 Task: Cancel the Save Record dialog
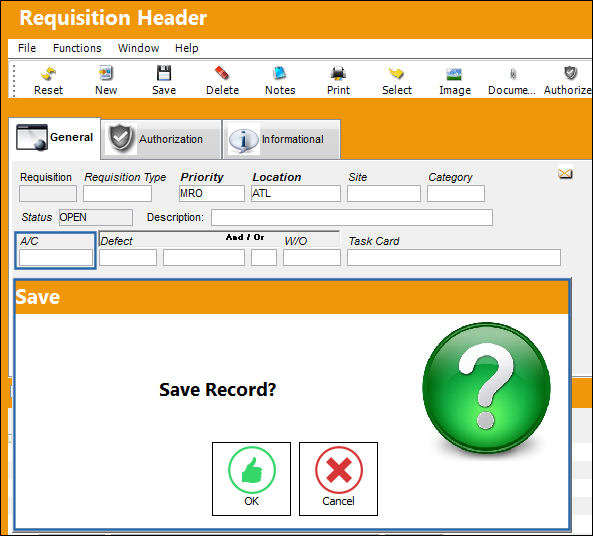[x=338, y=479]
